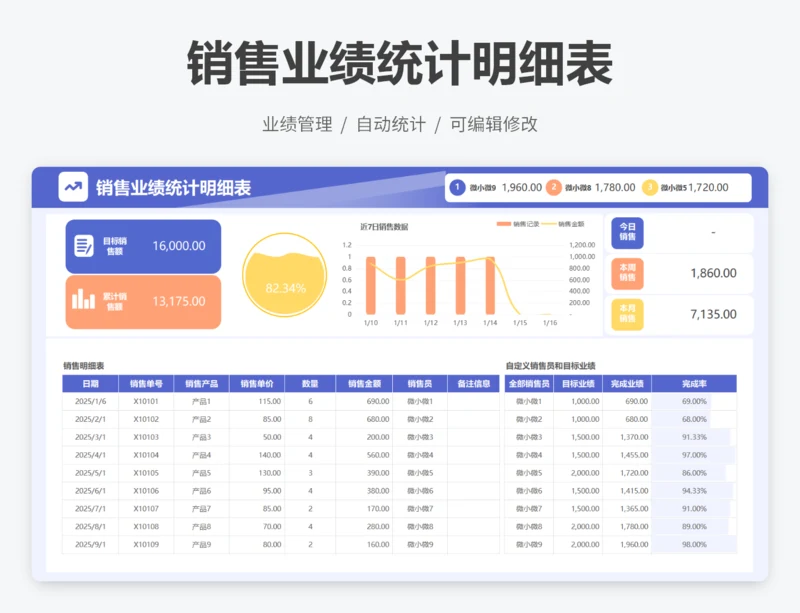Select the order number cell X10107
Image resolution: width=800 pixels, height=613 pixels.
[146, 509]
